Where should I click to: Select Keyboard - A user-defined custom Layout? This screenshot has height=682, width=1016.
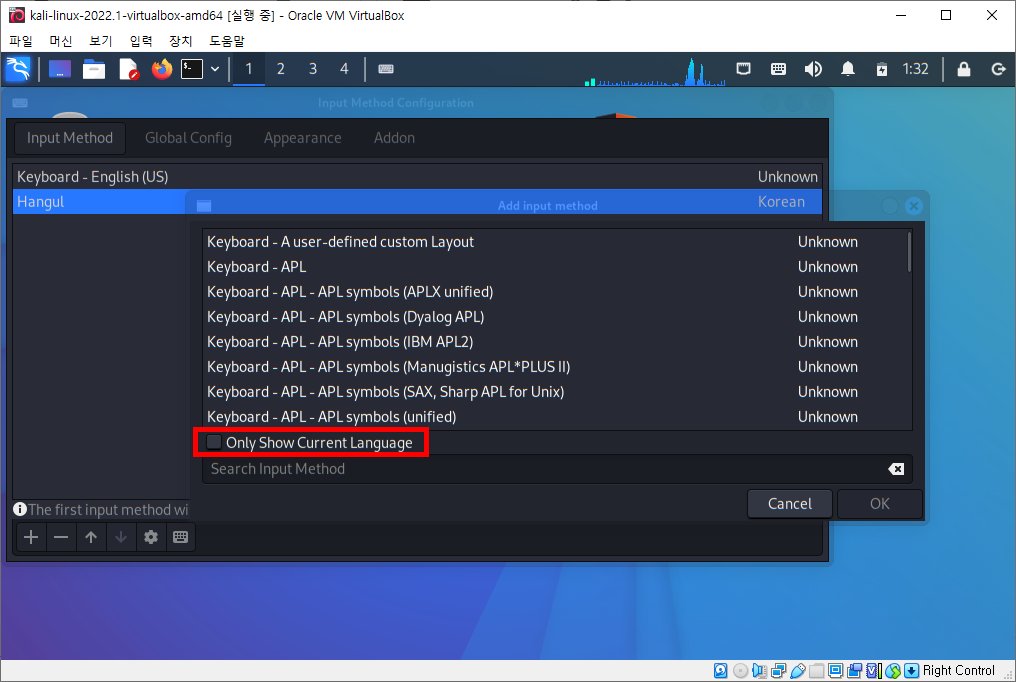pos(555,242)
